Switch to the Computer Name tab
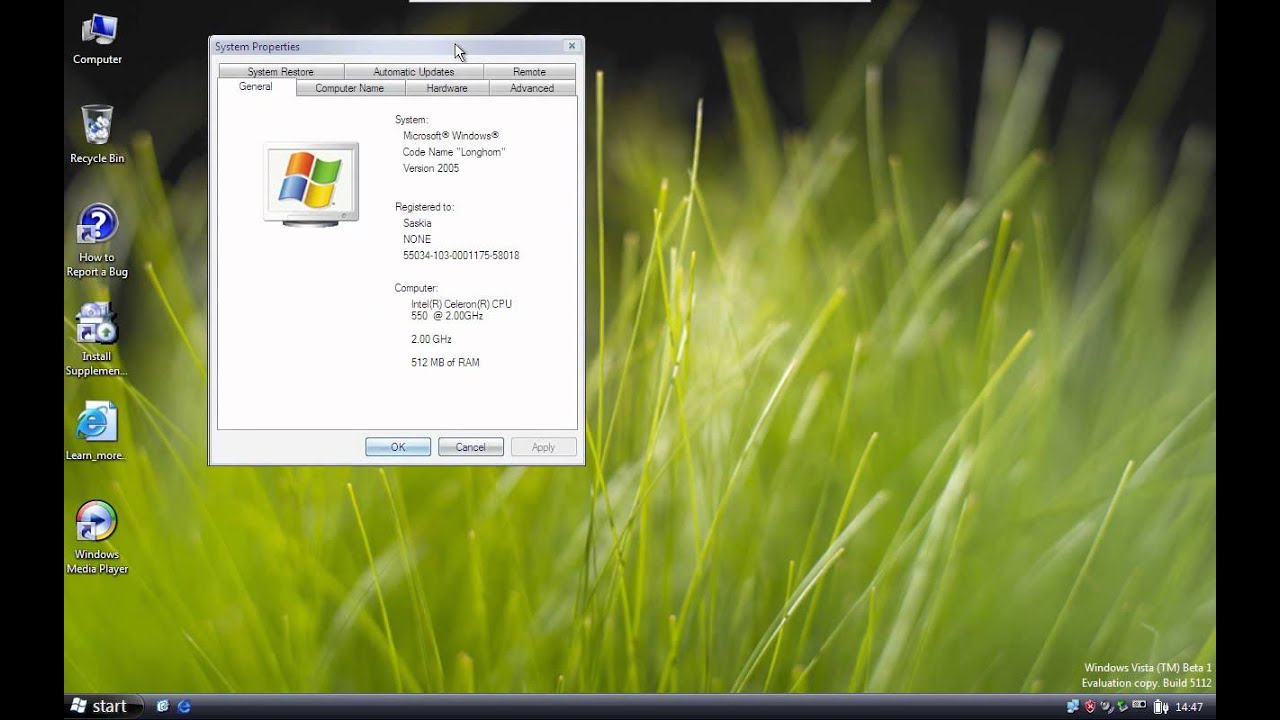The width and height of the screenshot is (1280, 720). pyautogui.click(x=350, y=88)
